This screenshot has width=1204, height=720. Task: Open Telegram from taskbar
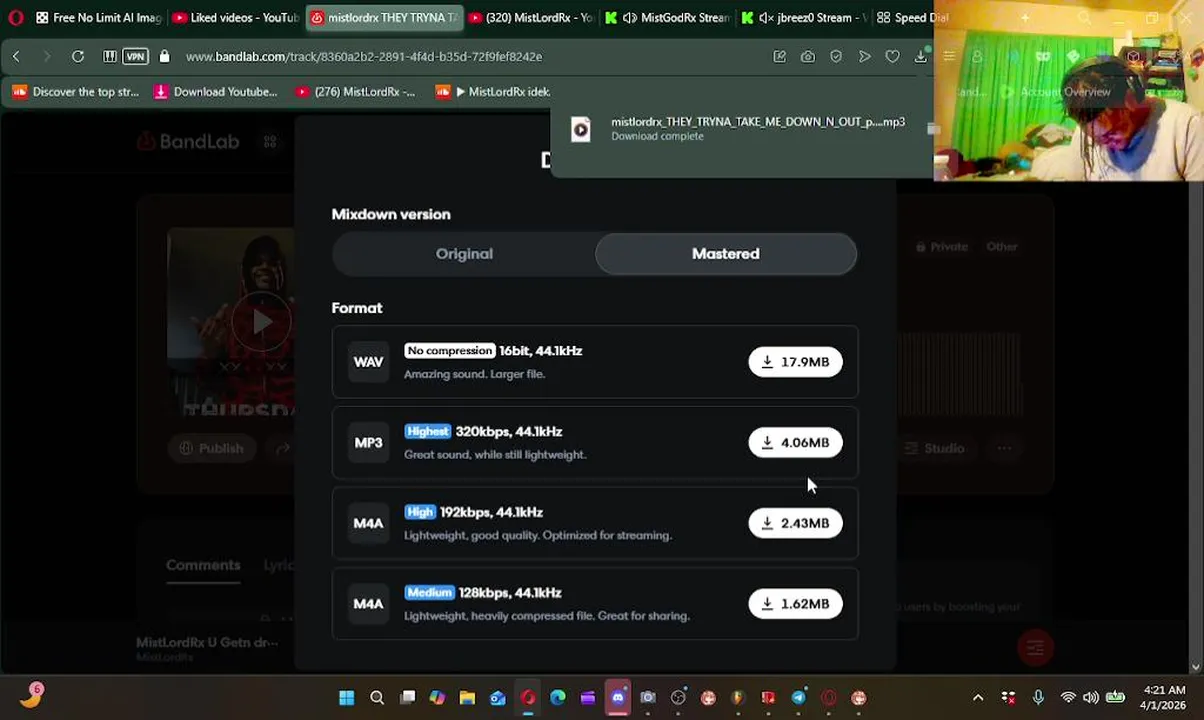[x=798, y=698]
